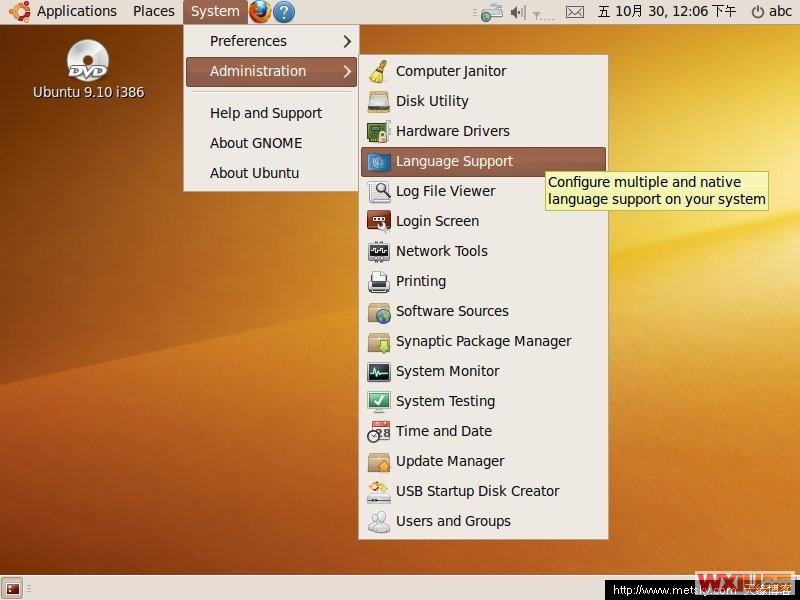Open the volume control speaker icon
Screen dimensions: 800x600
pyautogui.click(x=517, y=12)
